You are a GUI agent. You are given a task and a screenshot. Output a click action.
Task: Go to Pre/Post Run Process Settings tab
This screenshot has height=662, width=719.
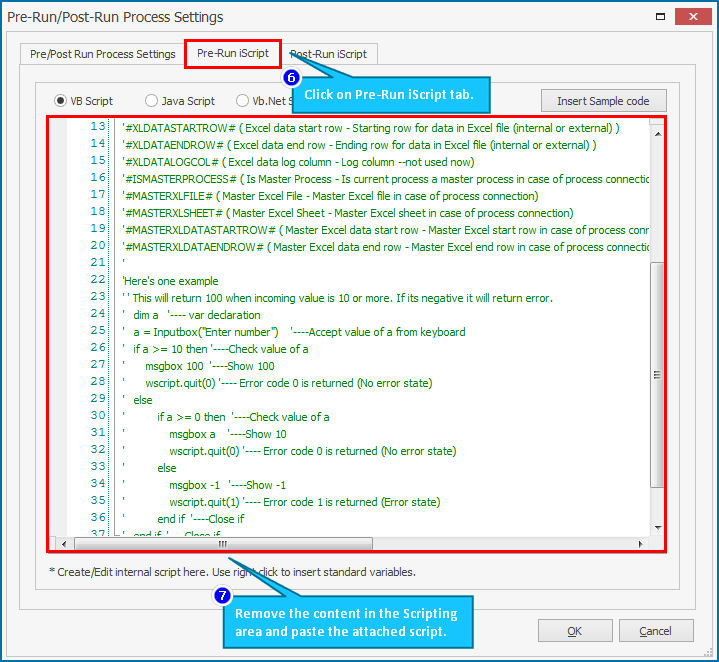[x=102, y=54]
